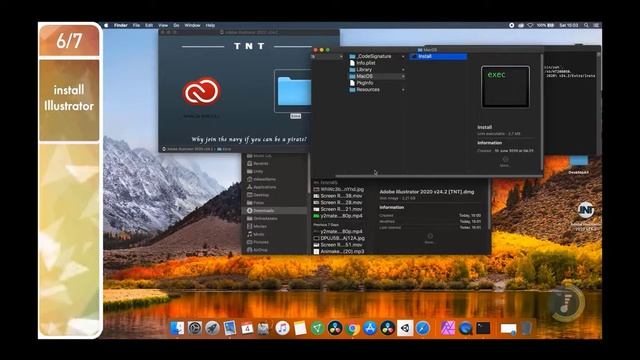The image size is (640, 360).
Task: Open the File menu
Action: [136, 25]
